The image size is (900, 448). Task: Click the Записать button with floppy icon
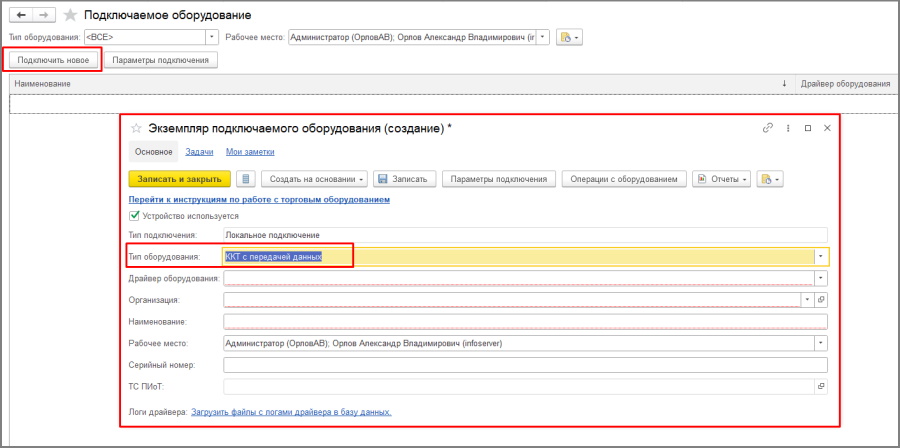pyautogui.click(x=405, y=179)
